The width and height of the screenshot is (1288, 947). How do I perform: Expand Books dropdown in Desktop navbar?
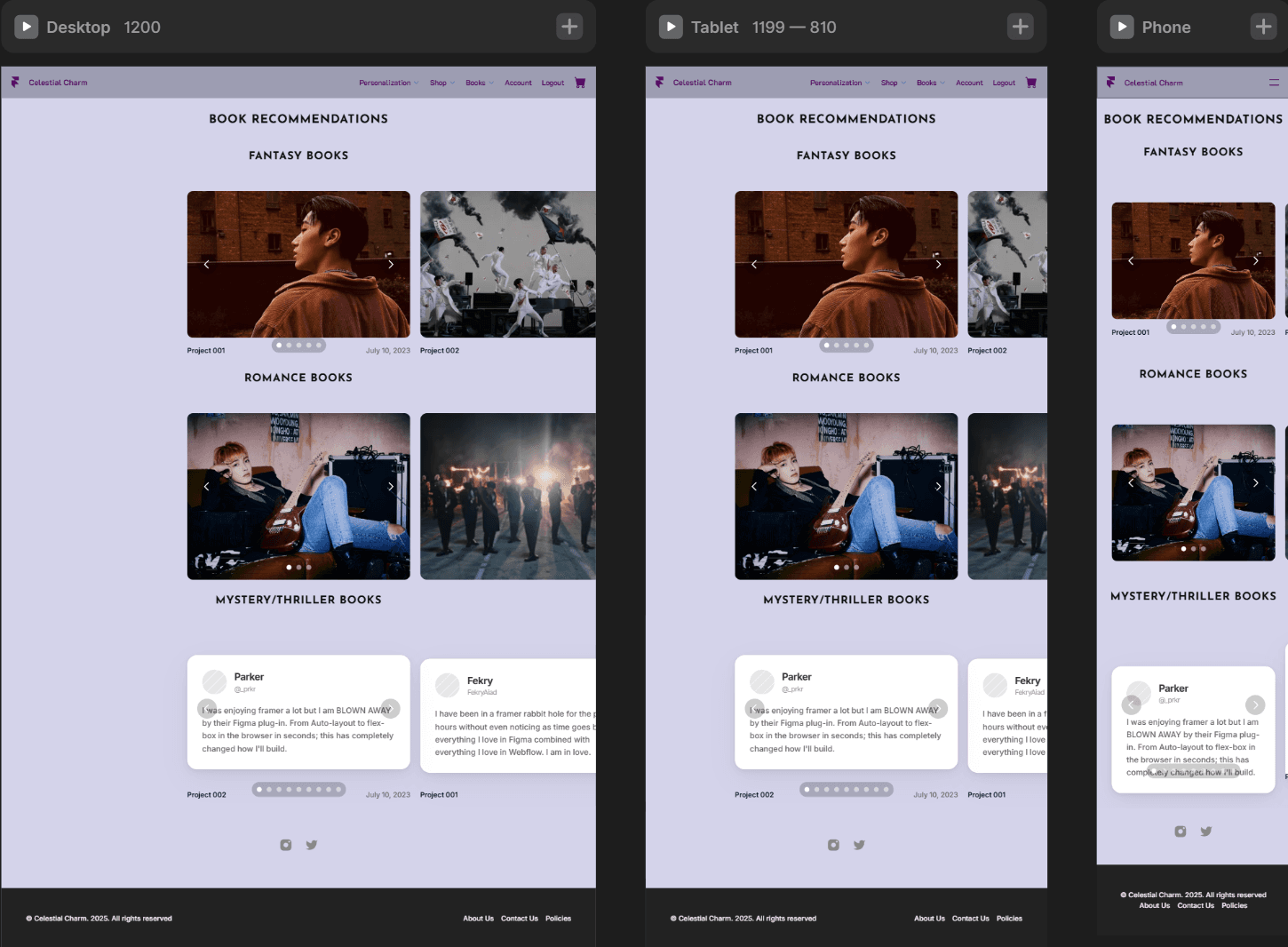[479, 83]
